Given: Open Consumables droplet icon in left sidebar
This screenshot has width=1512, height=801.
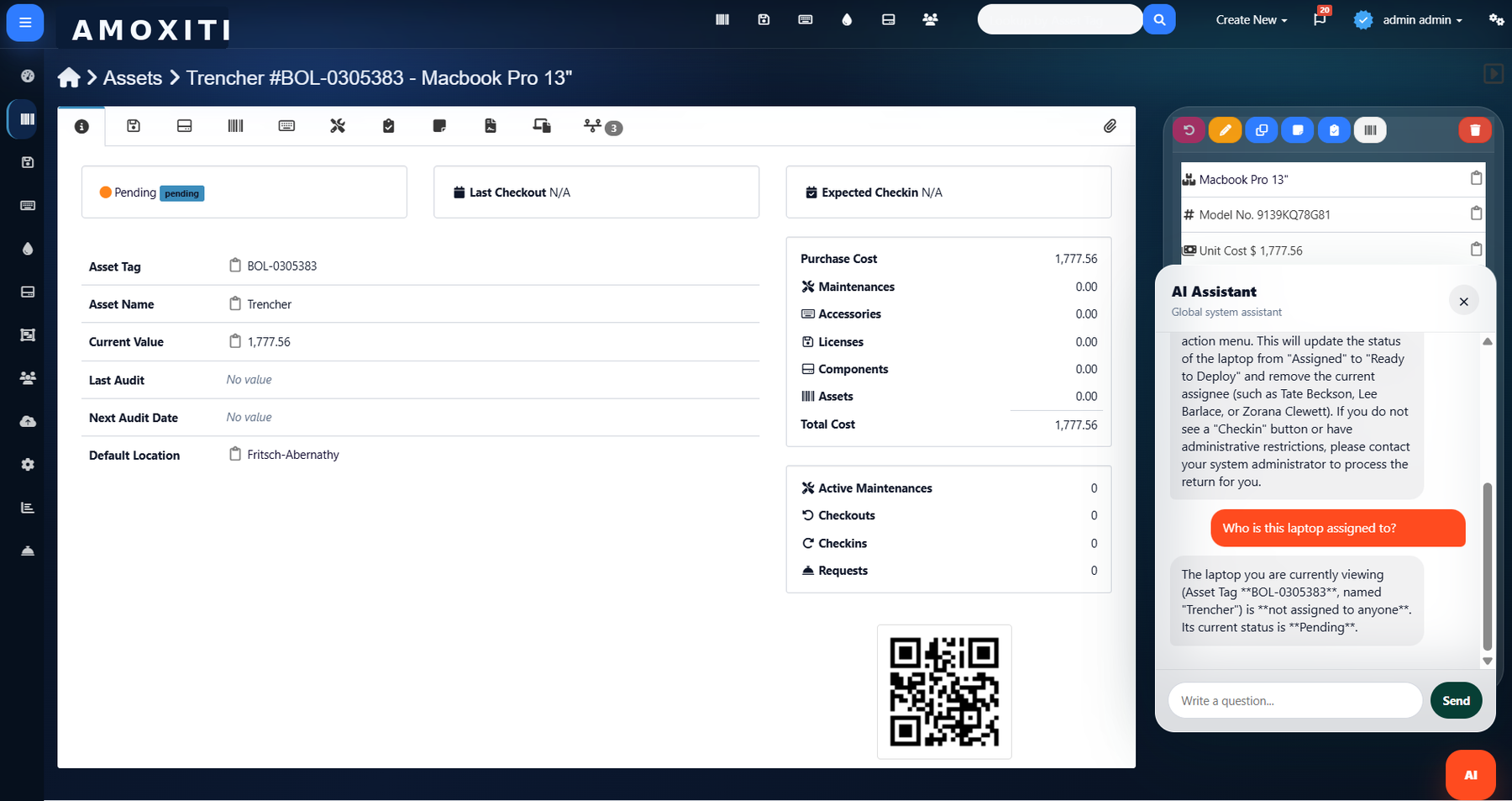Looking at the screenshot, I should [x=28, y=249].
